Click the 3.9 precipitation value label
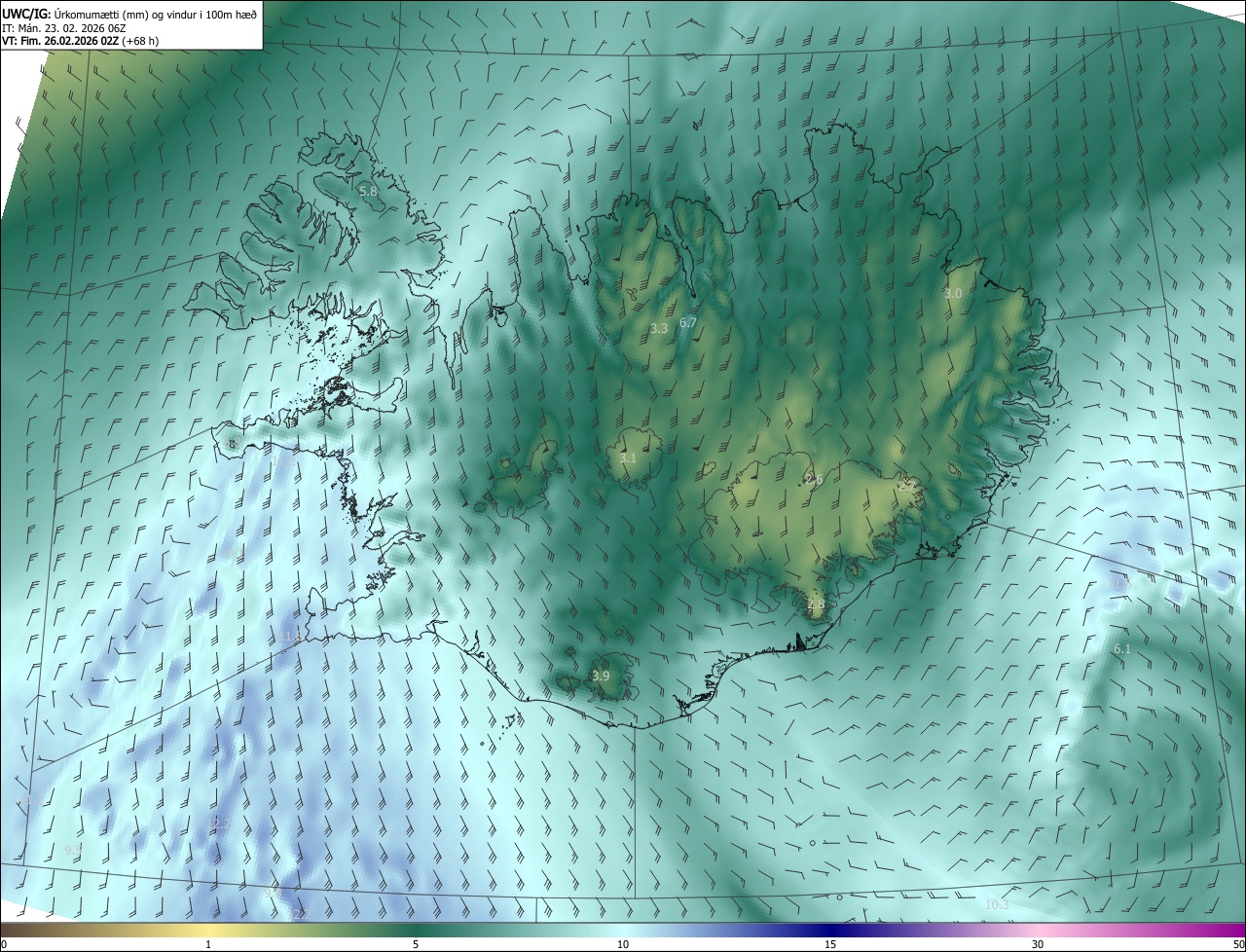The image size is (1246, 952). [x=601, y=677]
